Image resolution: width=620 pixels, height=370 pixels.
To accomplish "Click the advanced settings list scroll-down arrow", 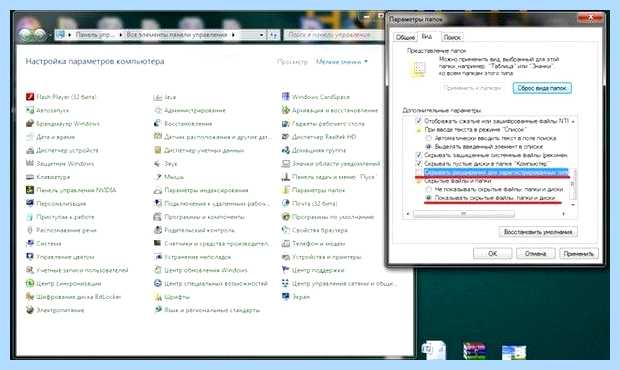I will [x=573, y=205].
